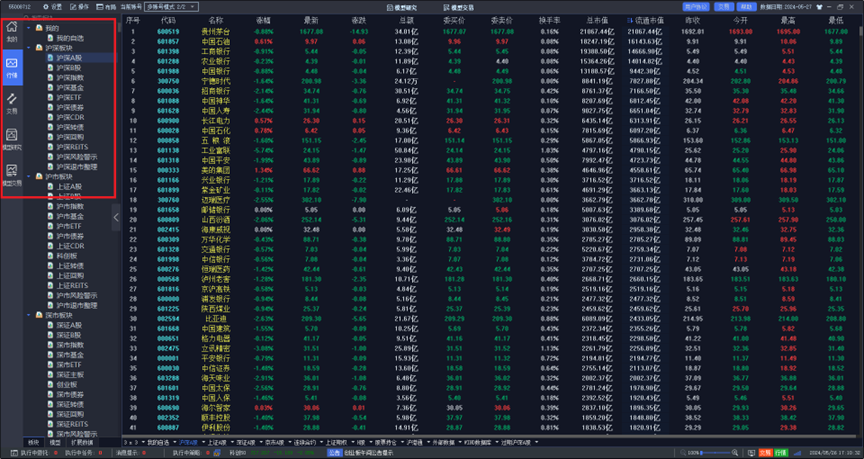Select 创业板 in the tree
864x459 pixels.
pos(67,385)
